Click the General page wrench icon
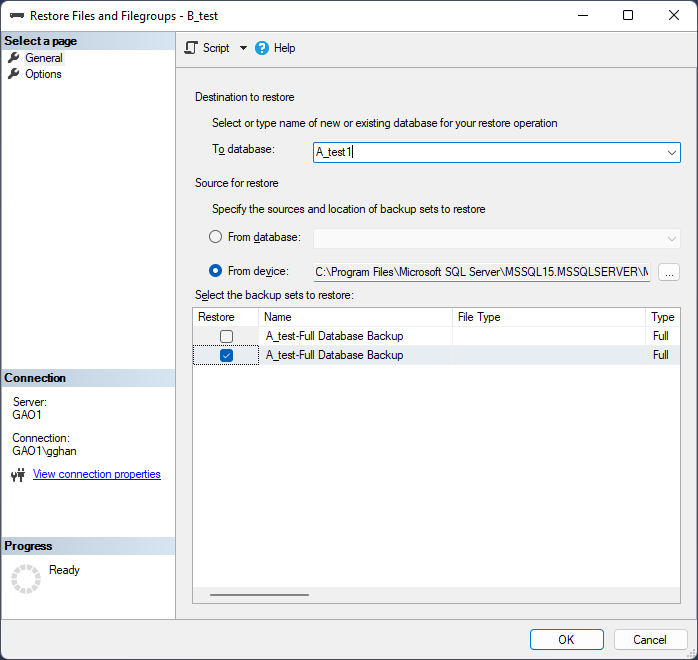 tap(14, 57)
